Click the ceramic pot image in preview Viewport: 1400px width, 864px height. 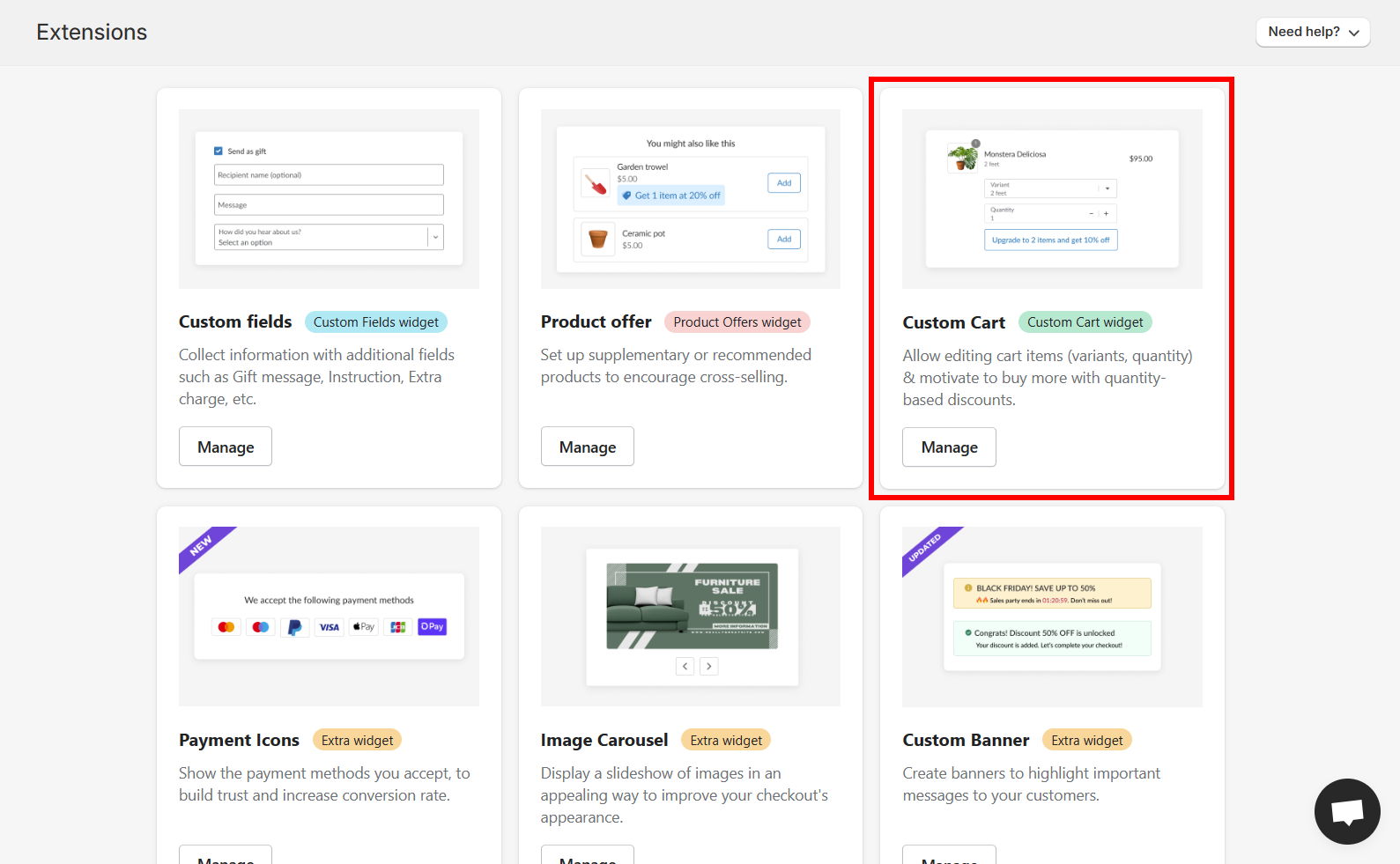tap(597, 239)
